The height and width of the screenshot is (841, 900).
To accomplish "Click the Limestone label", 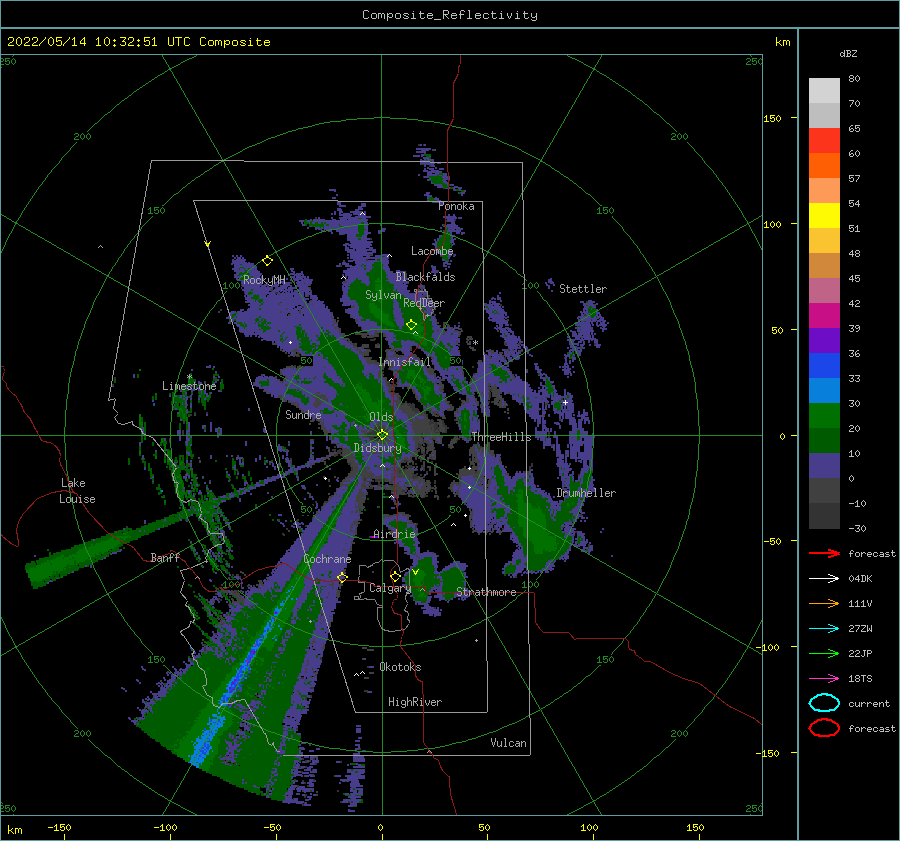I will (x=189, y=386).
